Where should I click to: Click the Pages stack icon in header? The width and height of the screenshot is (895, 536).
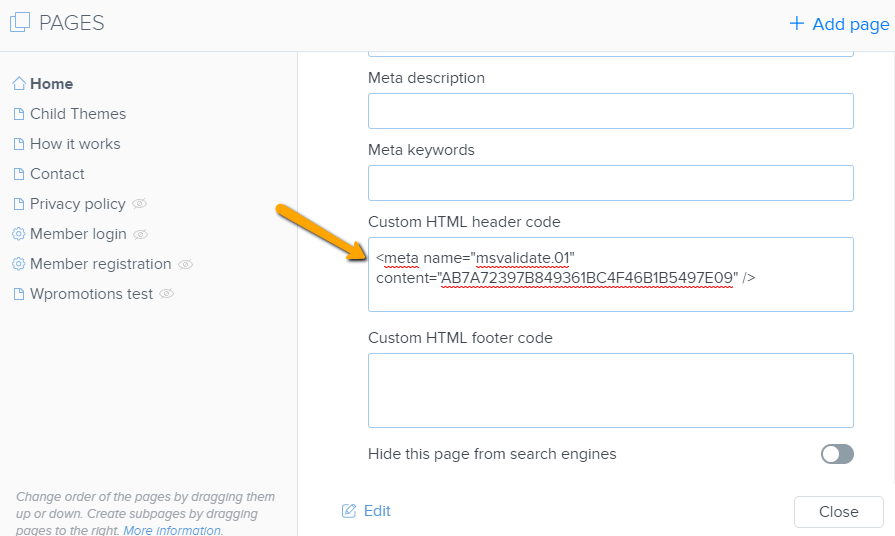(20, 22)
